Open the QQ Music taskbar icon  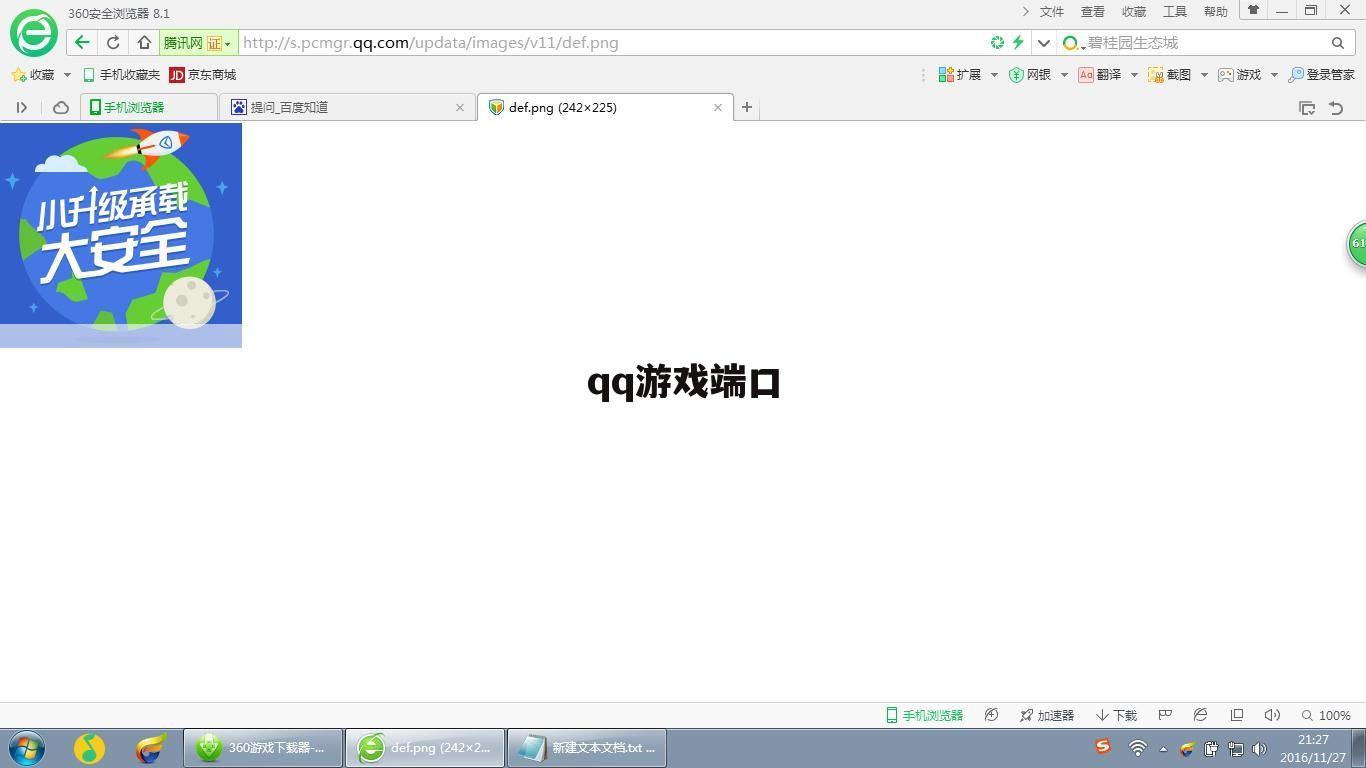(89, 748)
